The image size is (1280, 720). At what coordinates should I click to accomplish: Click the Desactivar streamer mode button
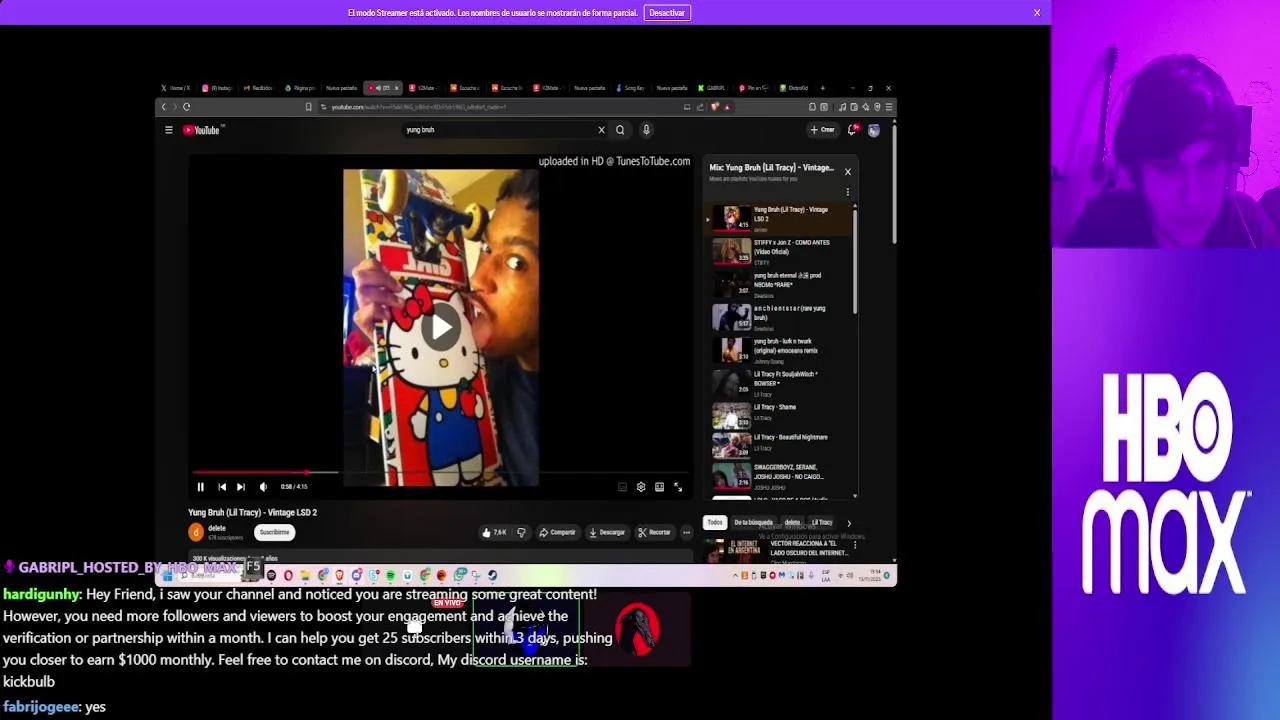coord(667,13)
